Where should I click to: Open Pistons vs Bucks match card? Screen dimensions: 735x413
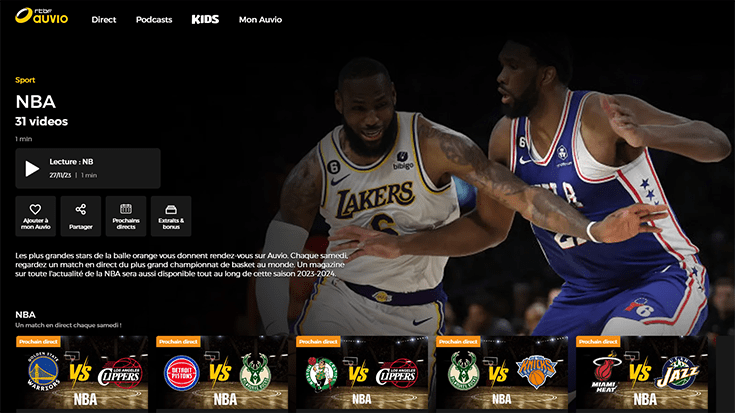click(x=222, y=373)
